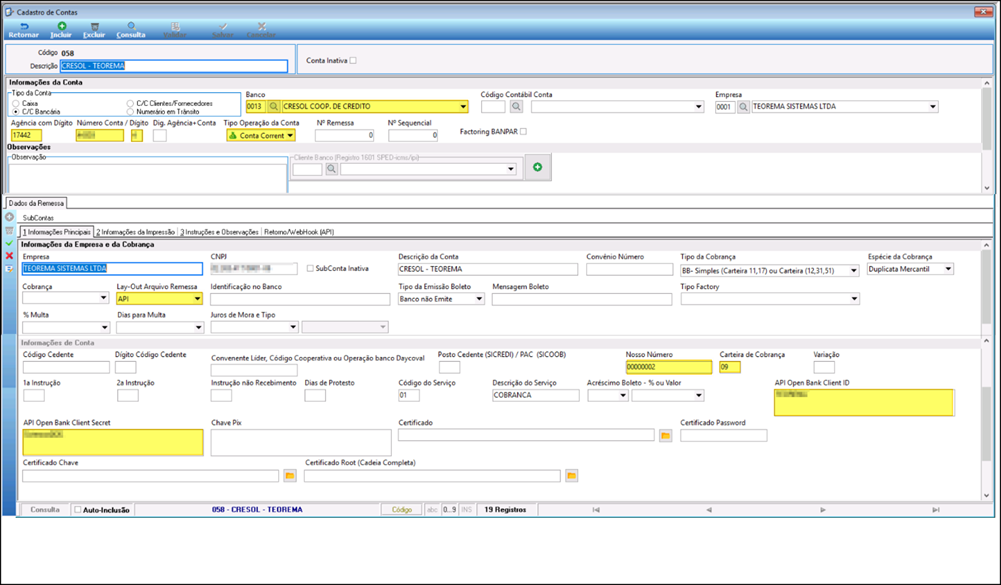Screen dimensions: 1001x585
Task: Expand the Lay-Out Arquivo Remessa dropdown
Action: pos(197,299)
